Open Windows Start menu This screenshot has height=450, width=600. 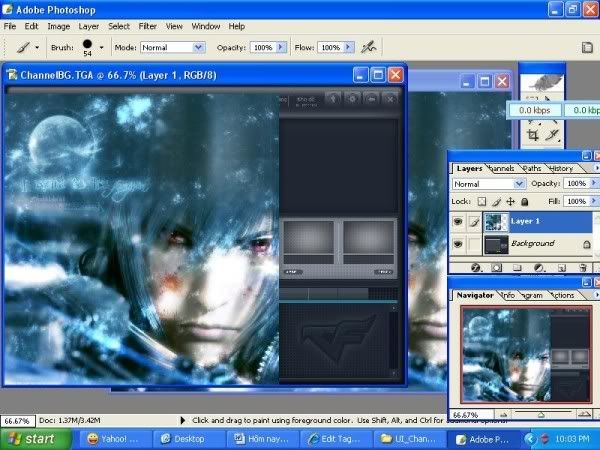coord(36,439)
